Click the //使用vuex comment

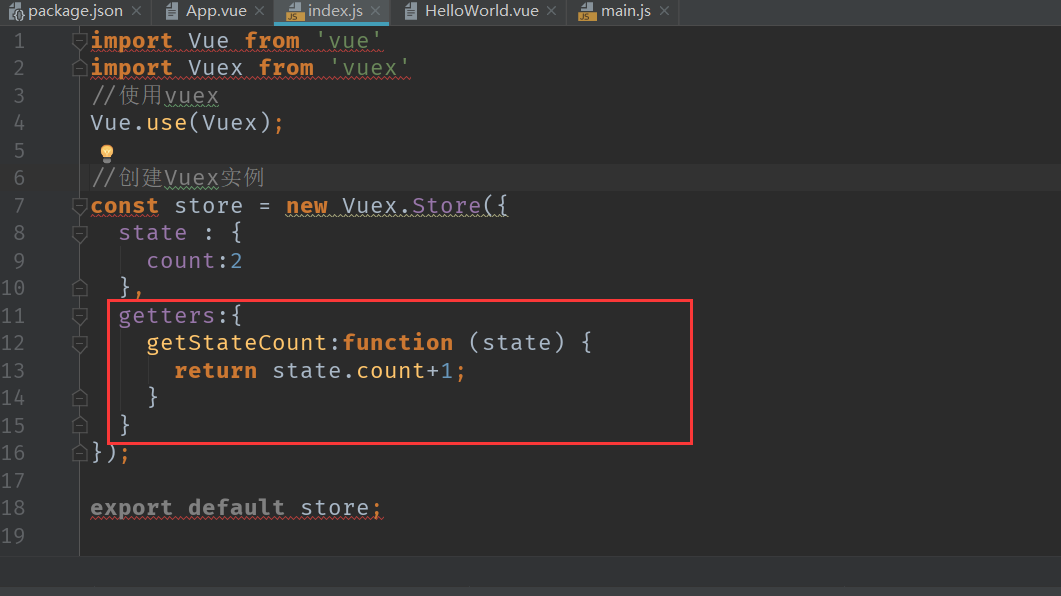tap(155, 96)
